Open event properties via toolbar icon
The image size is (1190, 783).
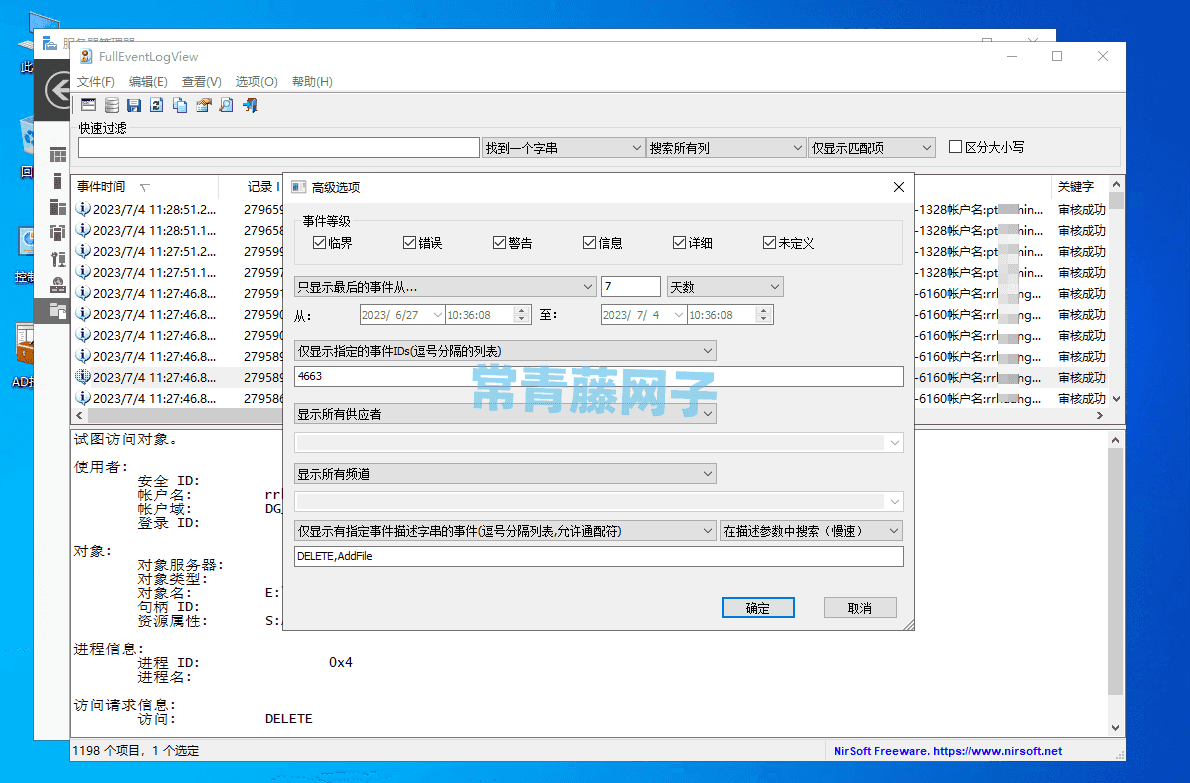pos(202,104)
